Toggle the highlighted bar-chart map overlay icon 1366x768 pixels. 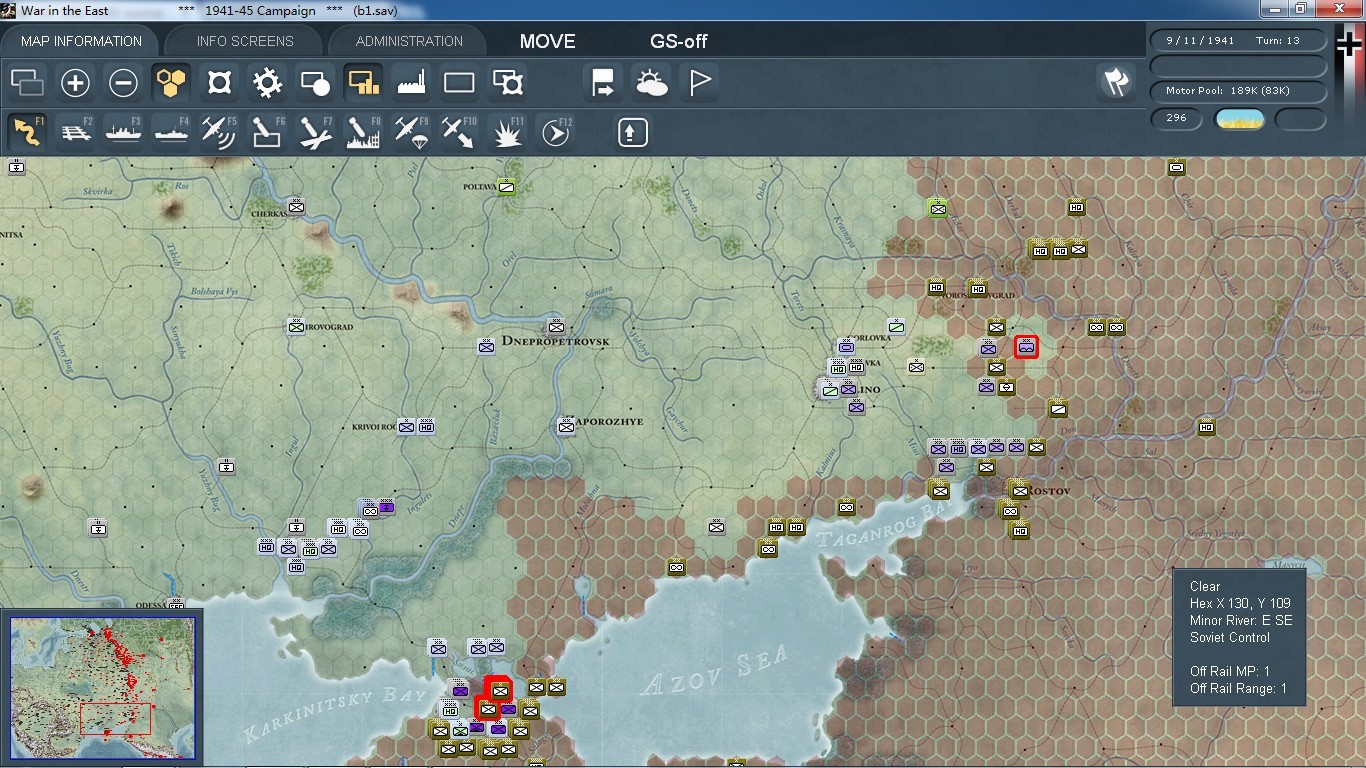363,83
